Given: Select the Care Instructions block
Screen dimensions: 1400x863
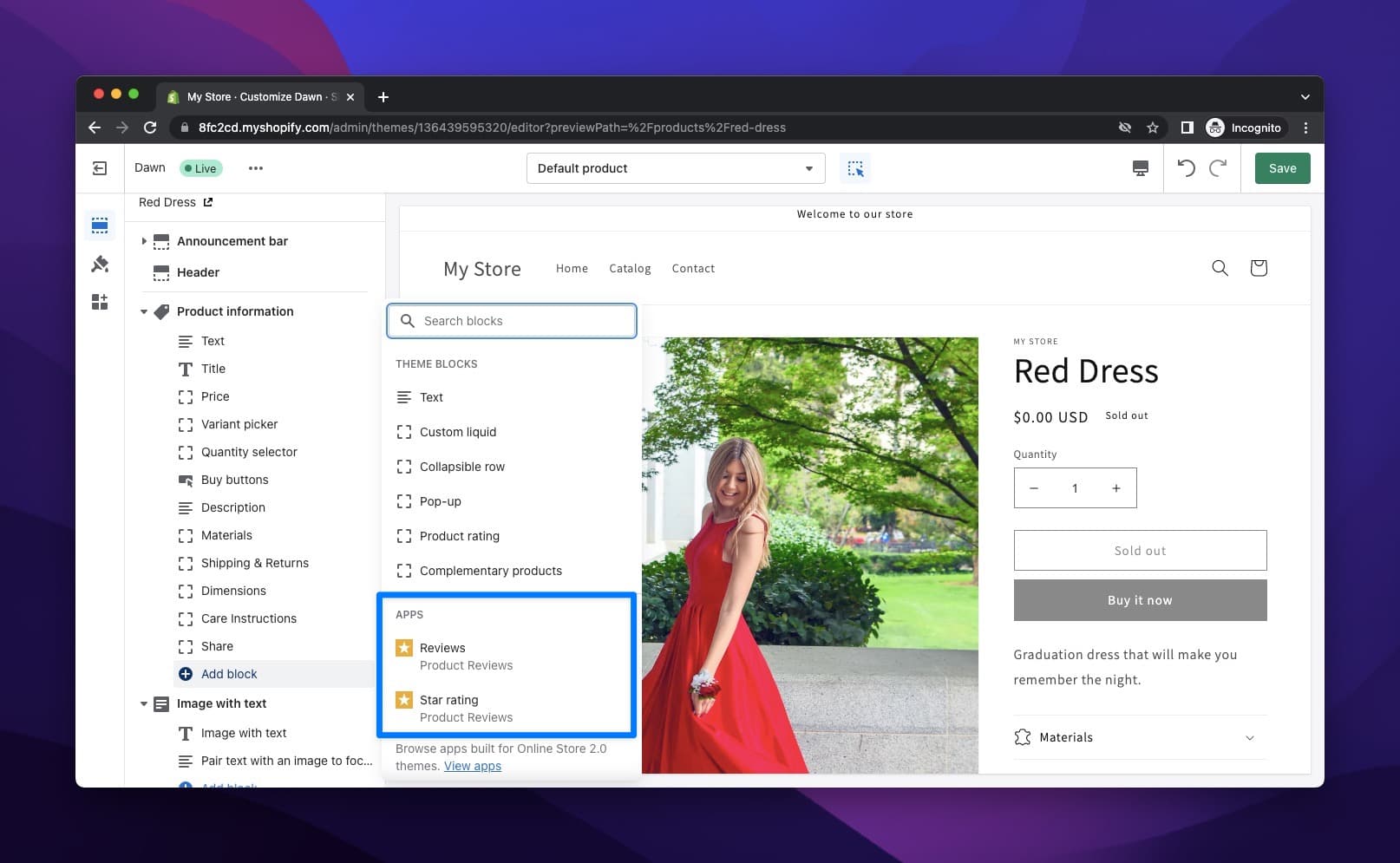Looking at the screenshot, I should pos(249,618).
